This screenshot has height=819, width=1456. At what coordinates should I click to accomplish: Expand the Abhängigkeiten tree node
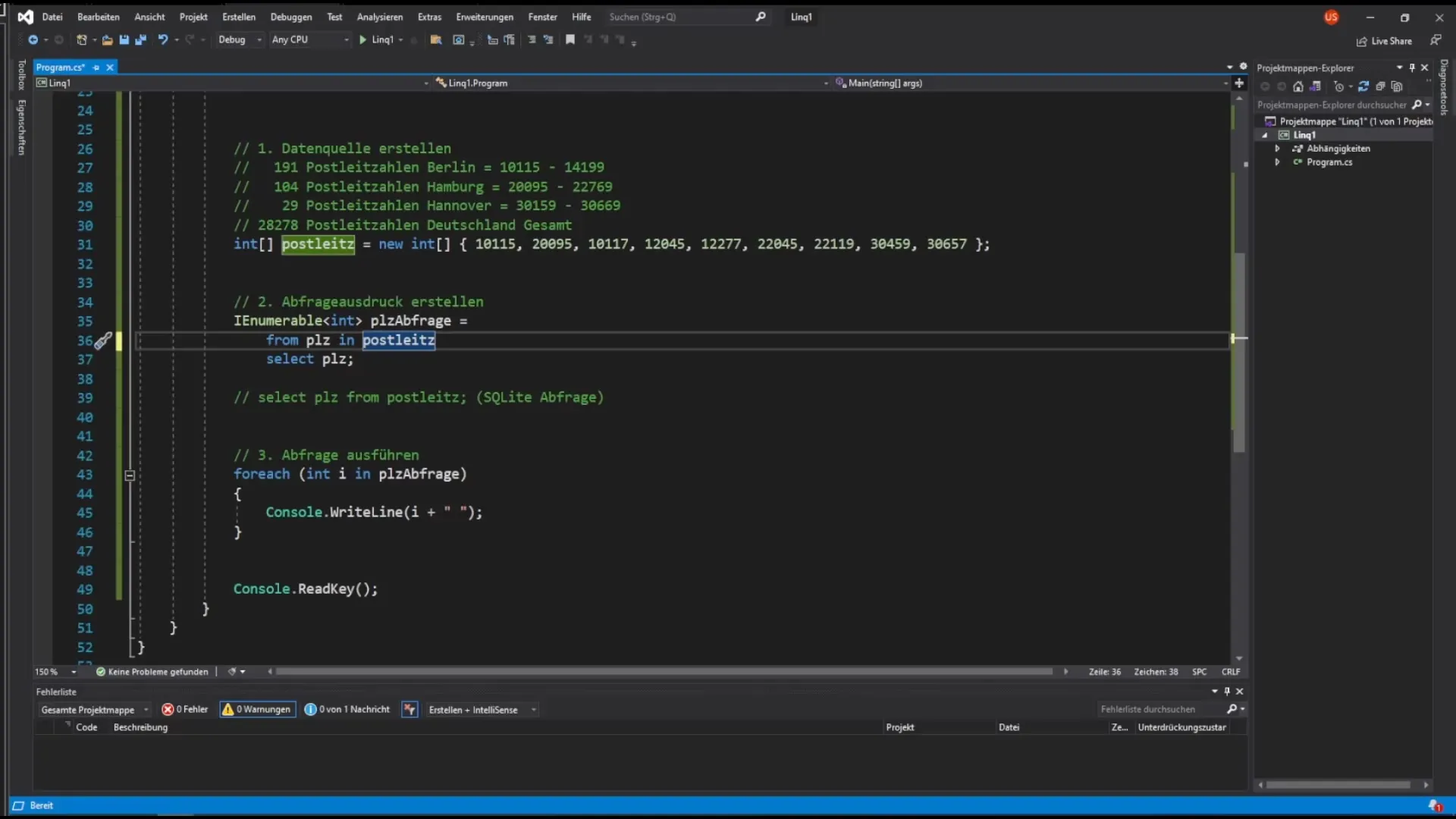click(1278, 149)
